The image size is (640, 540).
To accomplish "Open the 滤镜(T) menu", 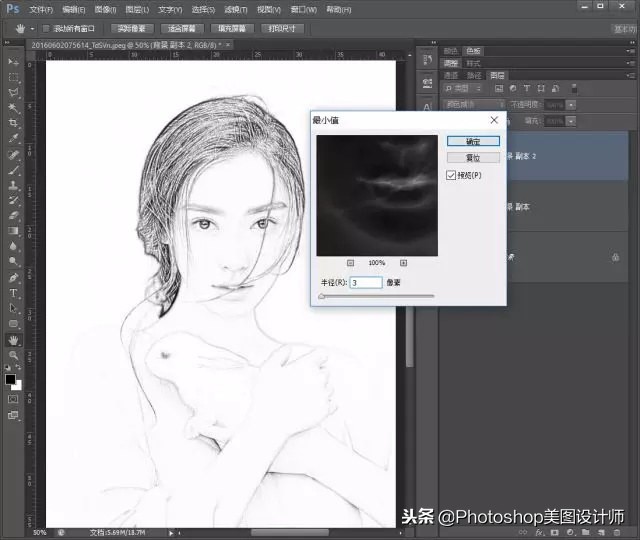I will point(236,9).
